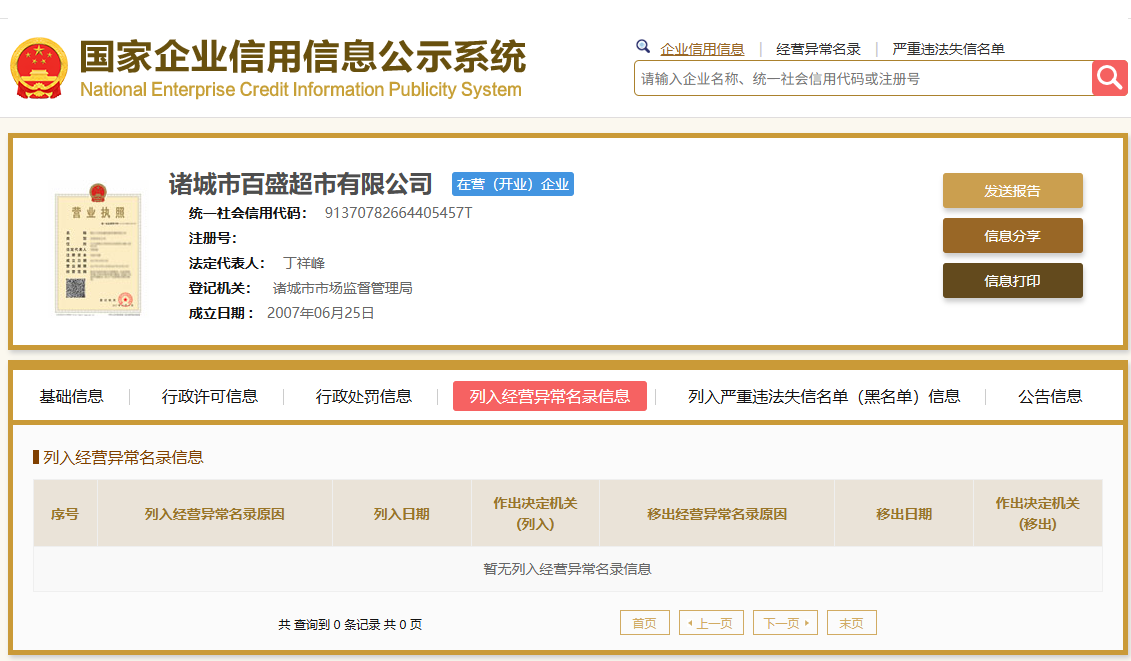Click the red search magnifier button
The height and width of the screenshot is (661, 1131).
tap(1109, 78)
